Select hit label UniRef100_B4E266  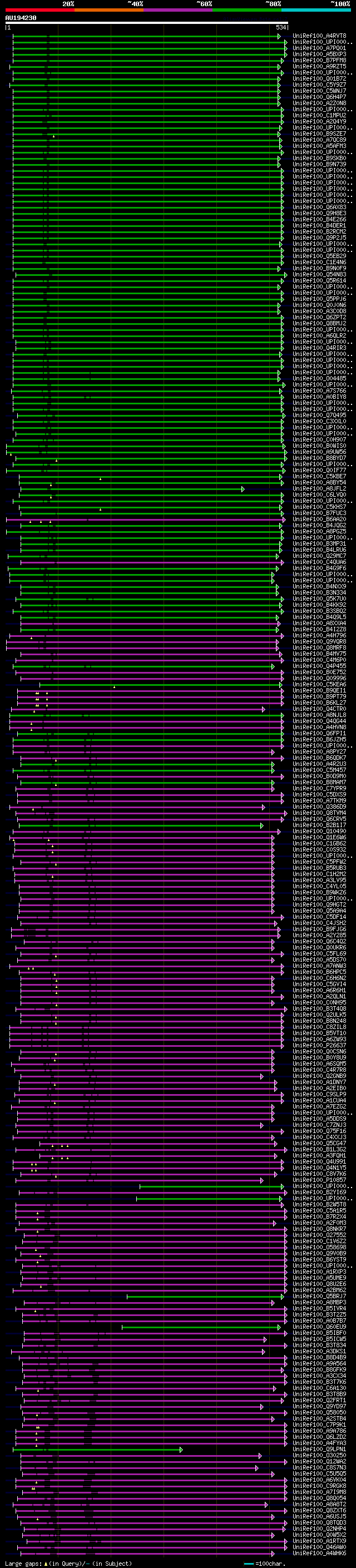[x=319, y=219]
